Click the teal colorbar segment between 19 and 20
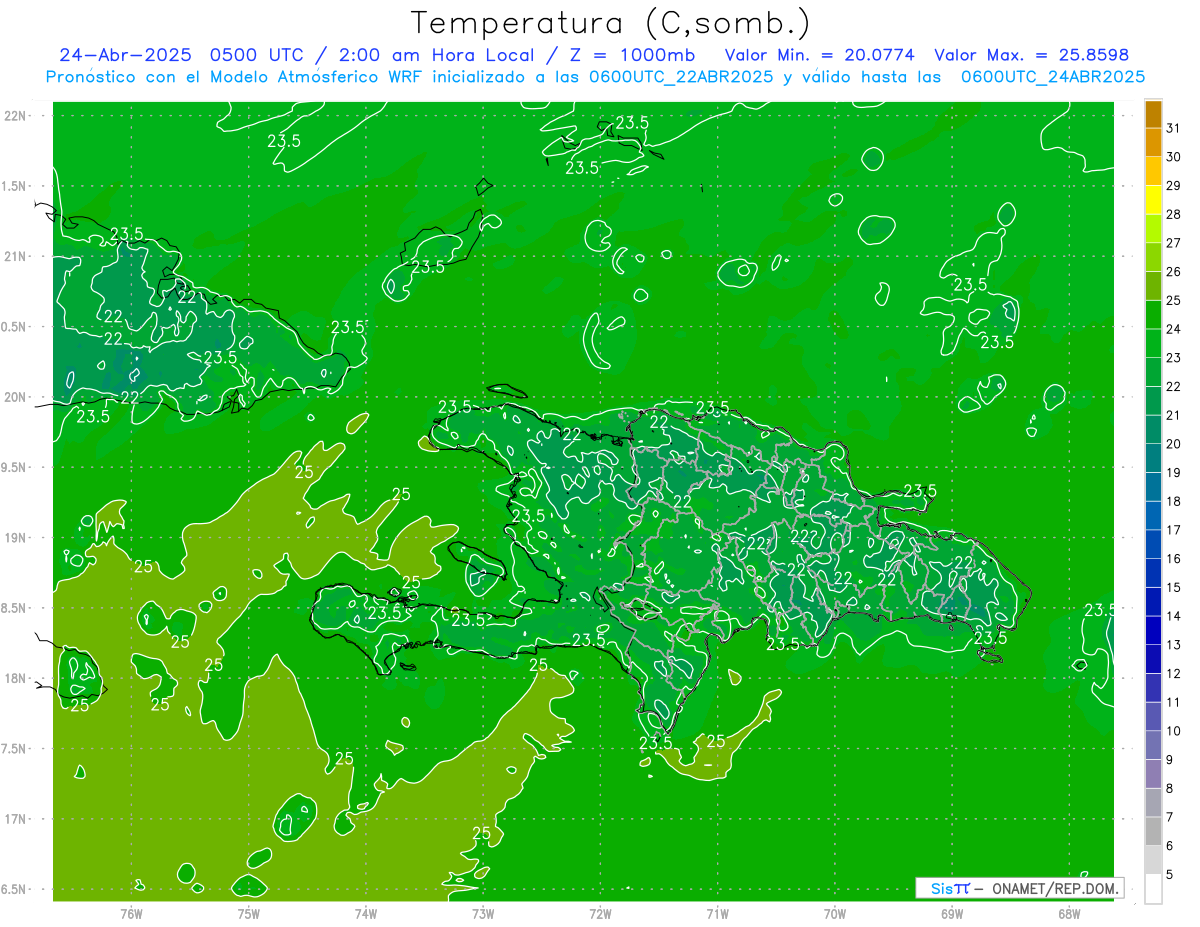 click(1153, 459)
